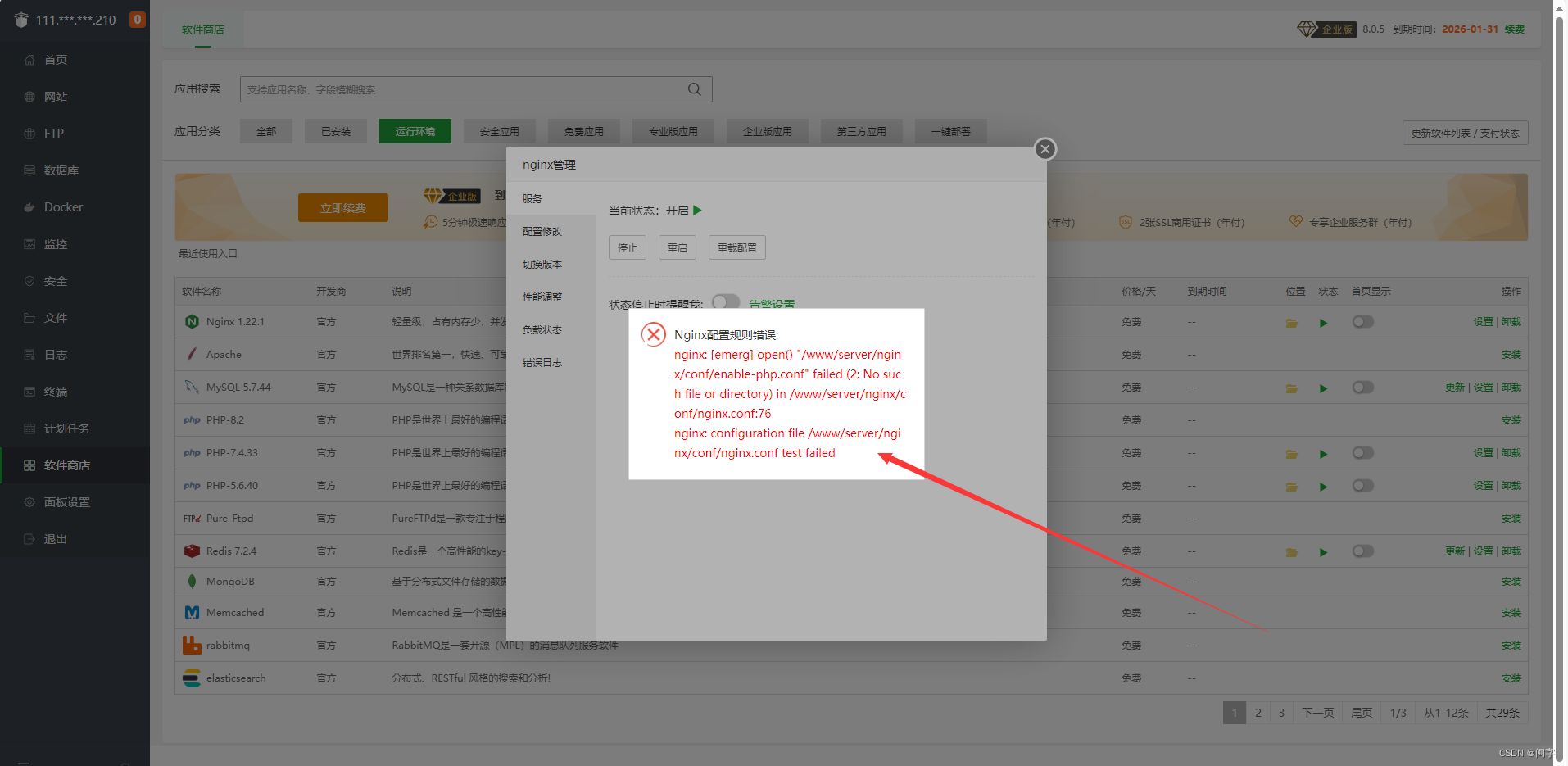
Task: Open Redis 7.2.4 folder location icon
Action: tap(1292, 552)
